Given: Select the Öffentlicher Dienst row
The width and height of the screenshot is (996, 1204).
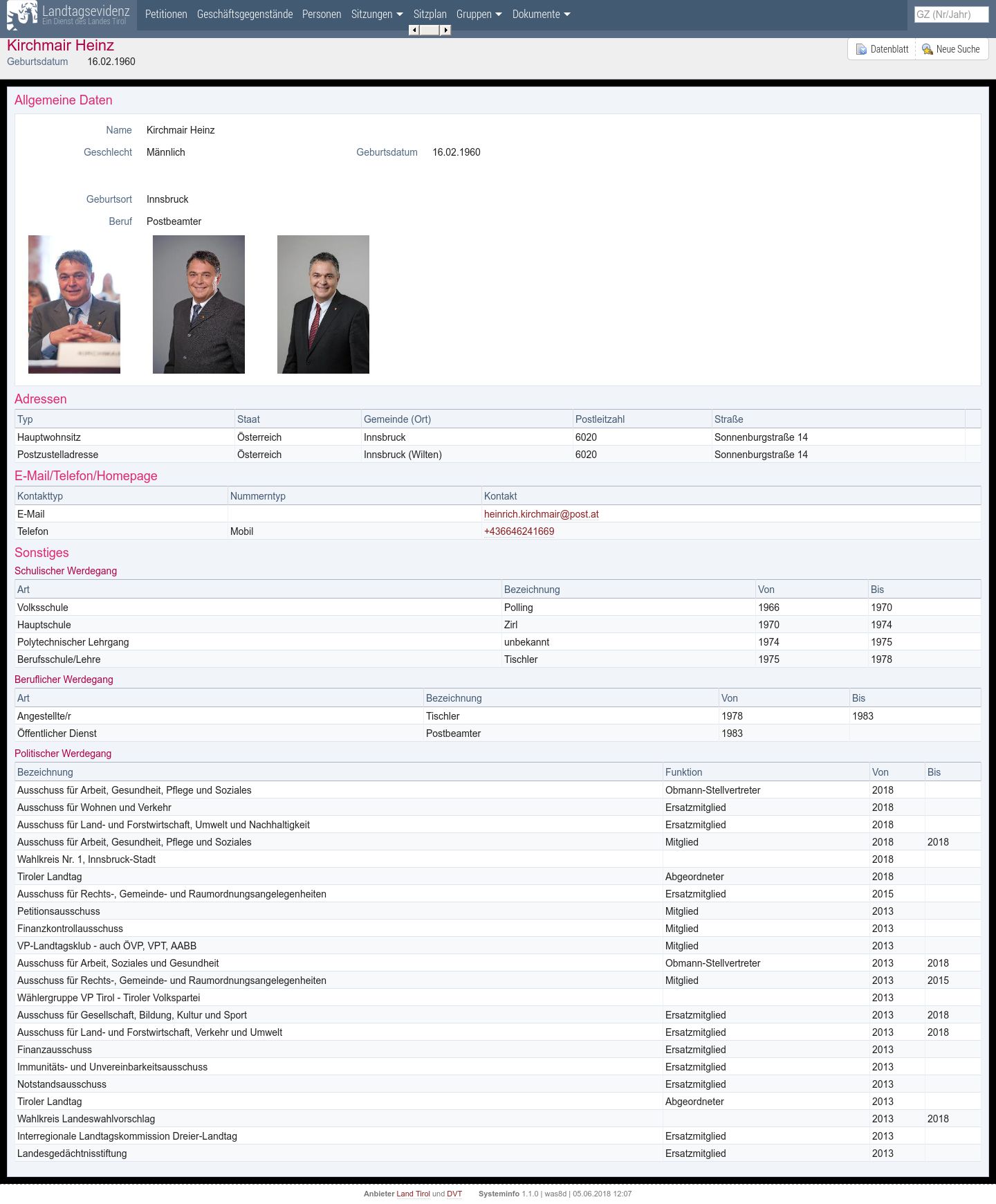Looking at the screenshot, I should click(x=498, y=733).
